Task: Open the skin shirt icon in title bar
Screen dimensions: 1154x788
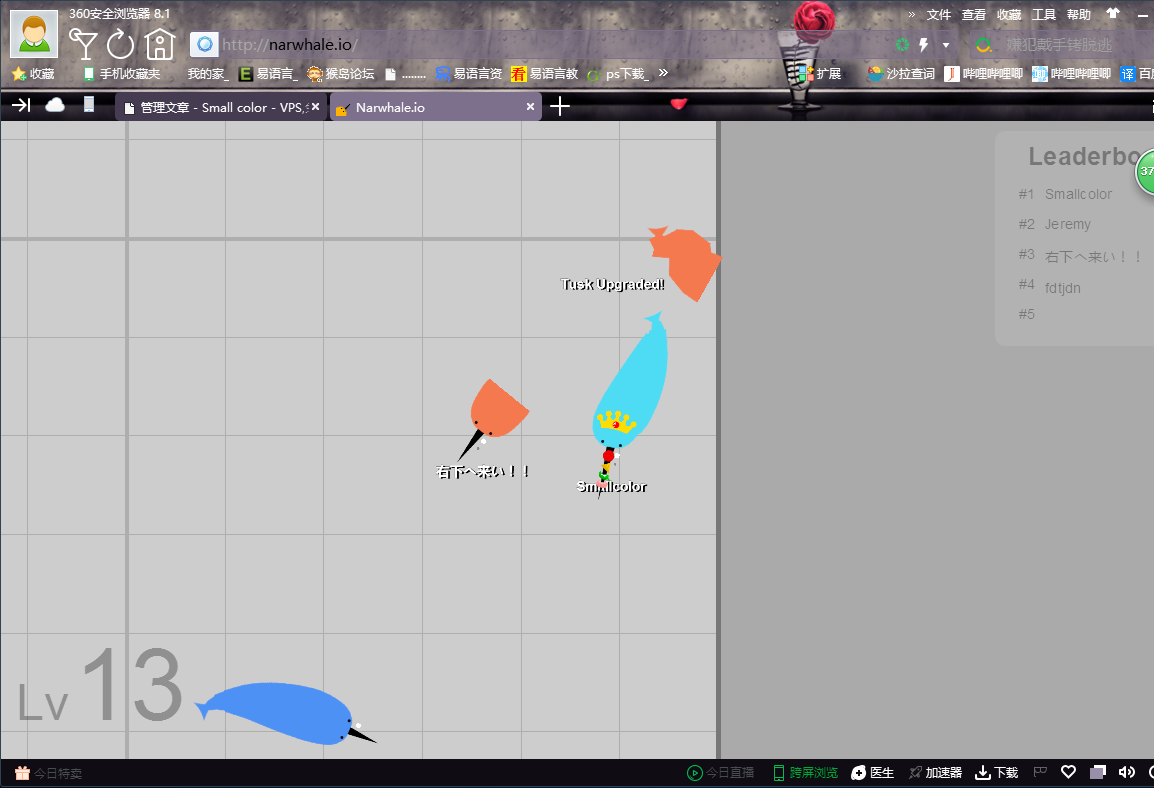Action: [x=1113, y=14]
